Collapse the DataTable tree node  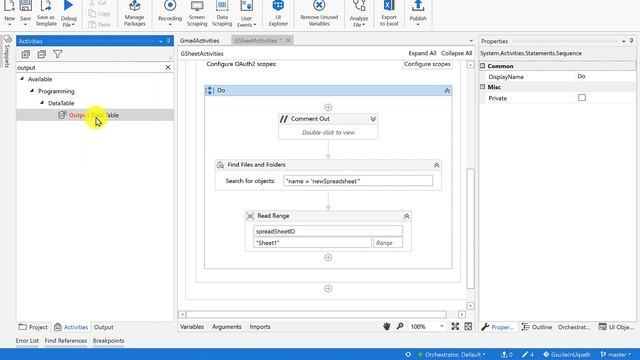(x=42, y=103)
